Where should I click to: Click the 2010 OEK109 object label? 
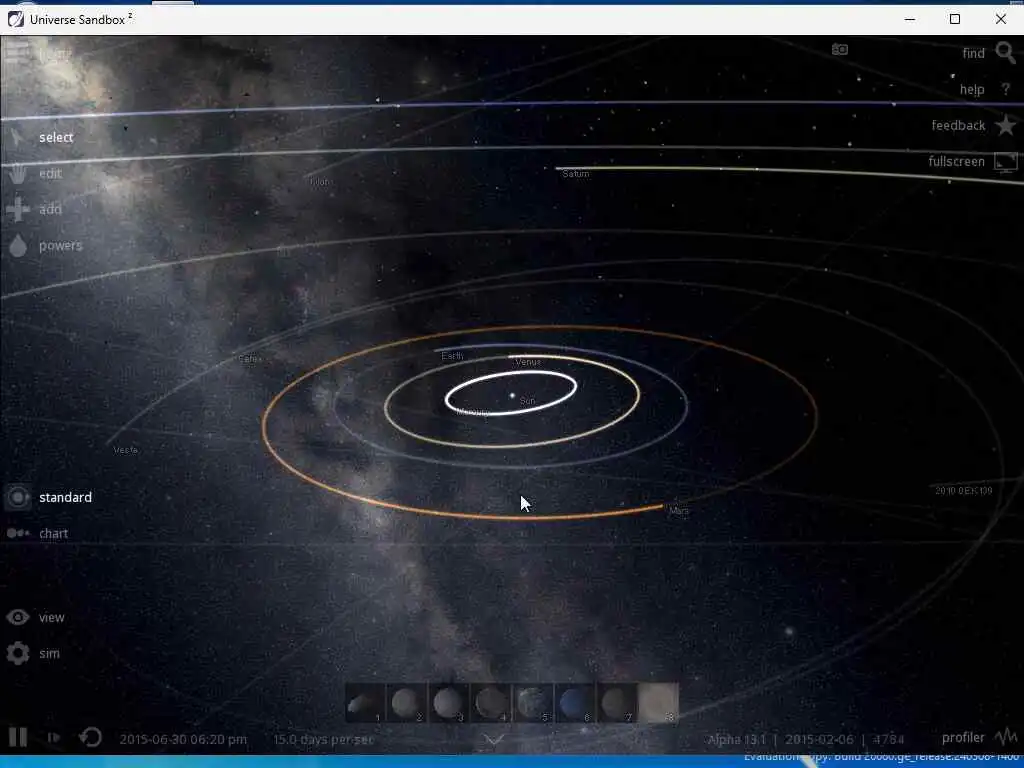964,490
